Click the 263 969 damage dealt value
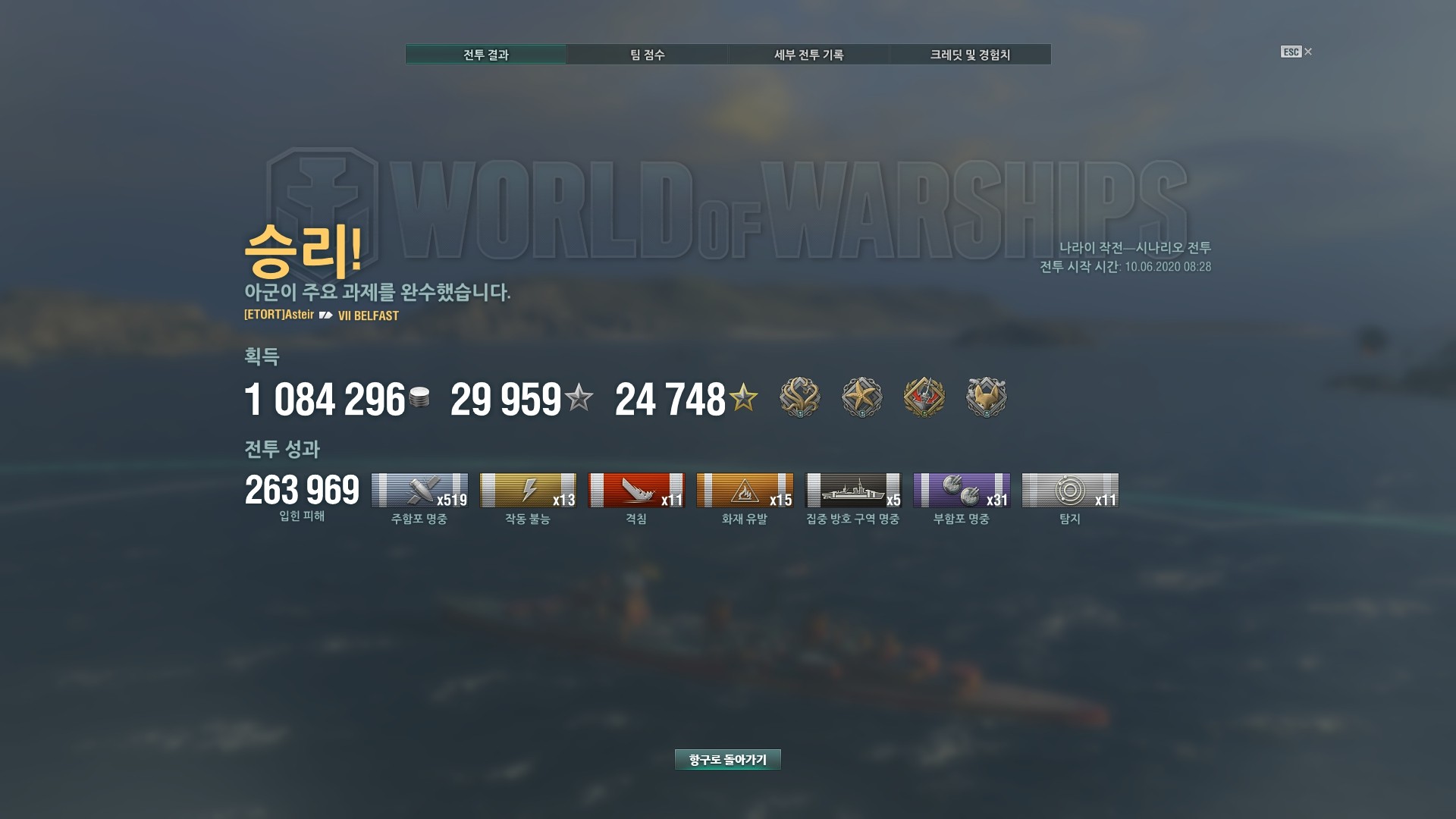 pyautogui.click(x=302, y=490)
